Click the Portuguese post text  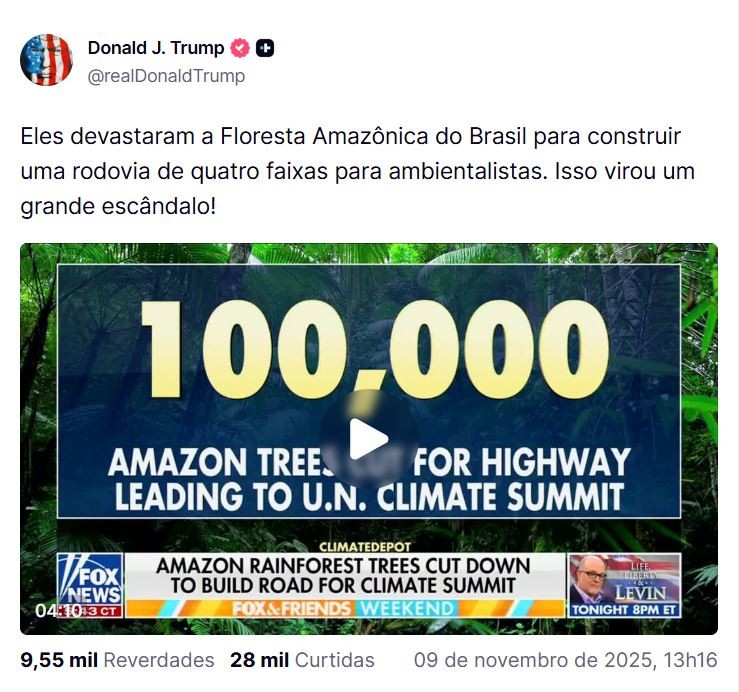(357, 171)
